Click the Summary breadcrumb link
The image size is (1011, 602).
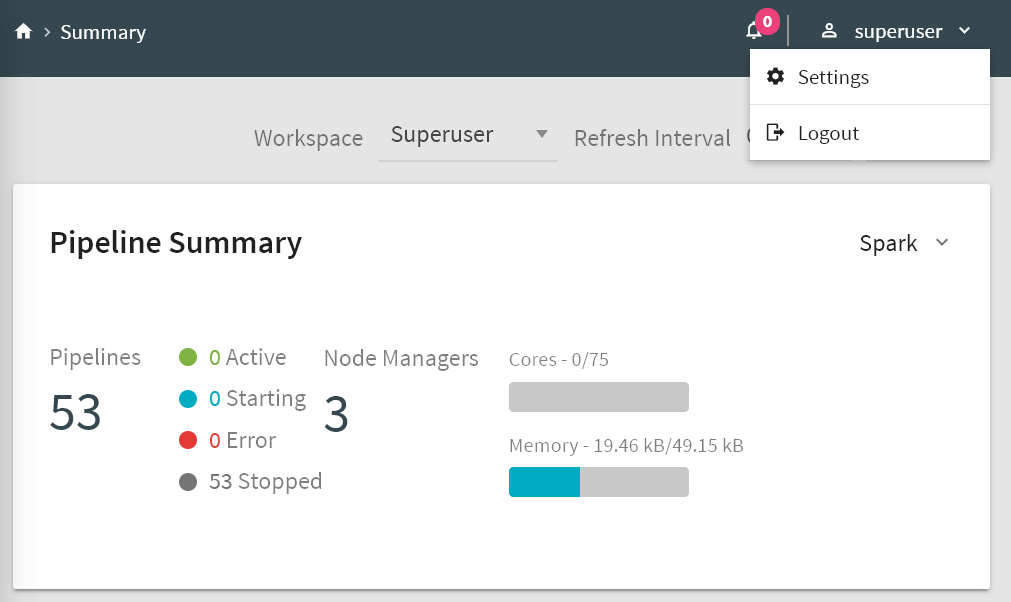point(103,32)
